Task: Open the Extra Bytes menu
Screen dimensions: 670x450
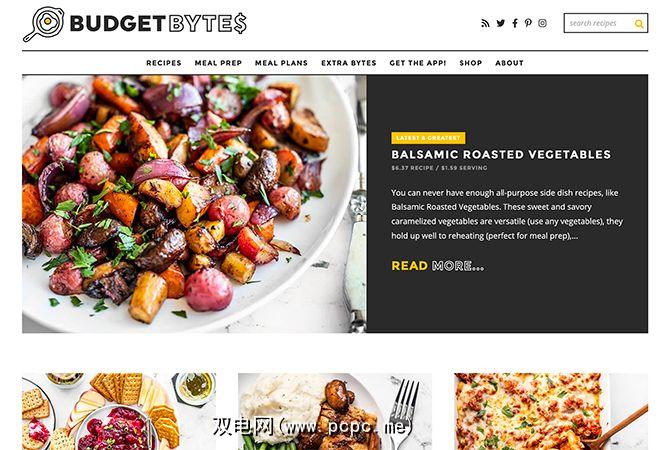Action: coord(349,63)
